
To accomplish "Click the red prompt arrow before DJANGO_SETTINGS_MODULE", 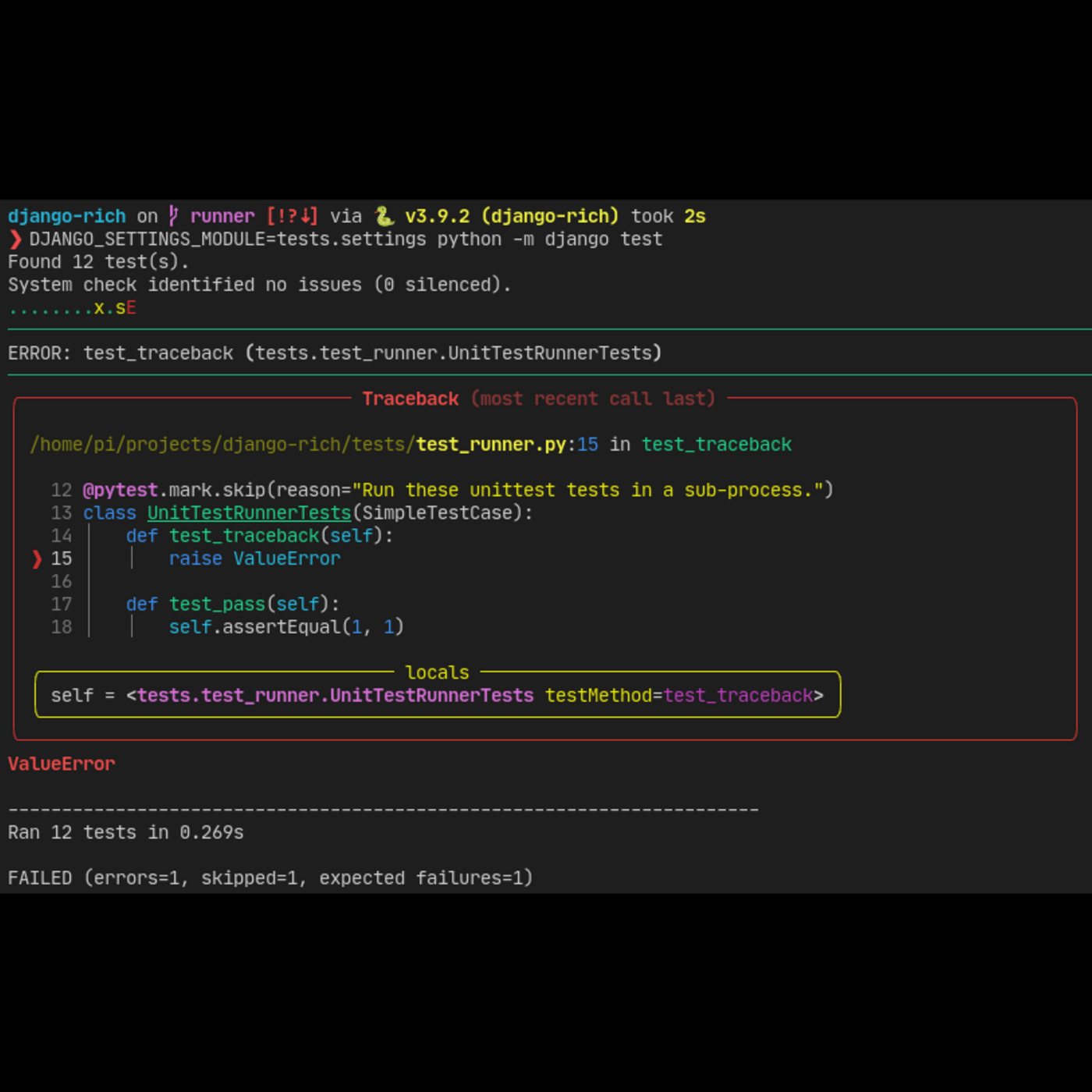I will click(15, 239).
